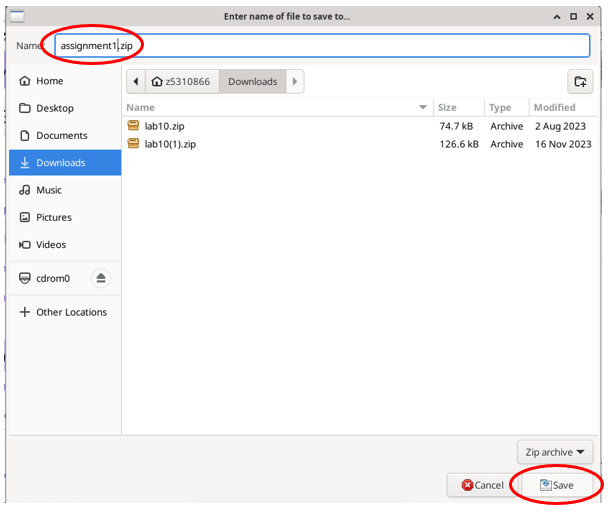This screenshot has width=610, height=512.
Task: Open Other Locations in sidebar
Action: click(x=65, y=312)
